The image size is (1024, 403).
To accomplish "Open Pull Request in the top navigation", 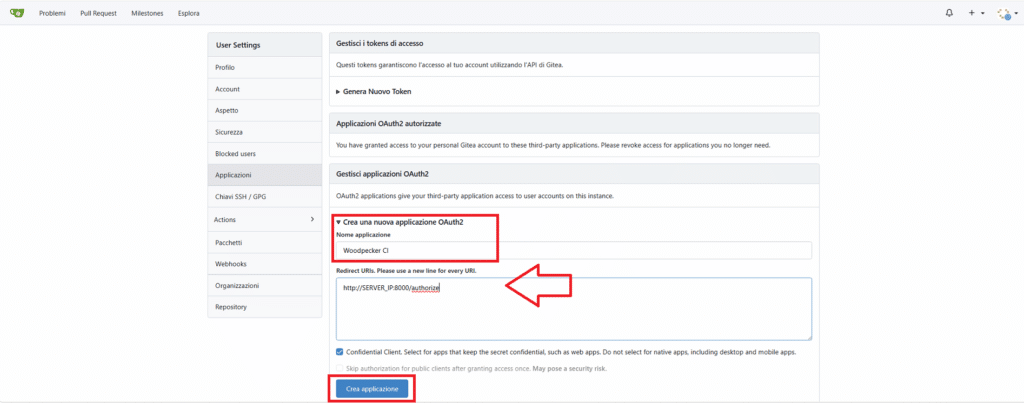I will pos(99,13).
